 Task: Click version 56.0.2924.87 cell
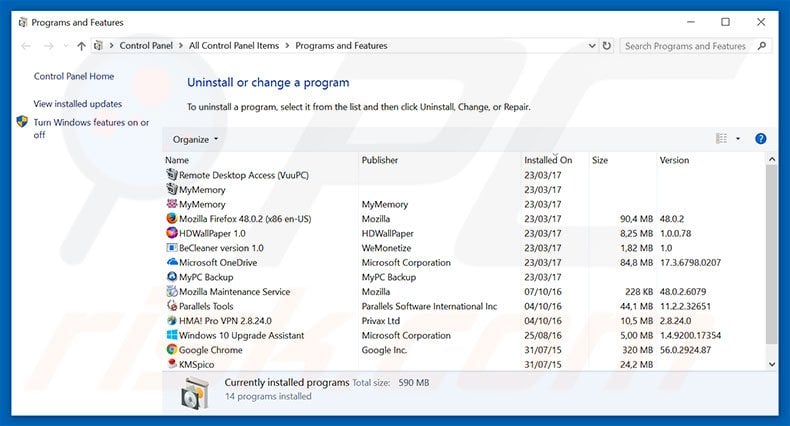[x=685, y=350]
